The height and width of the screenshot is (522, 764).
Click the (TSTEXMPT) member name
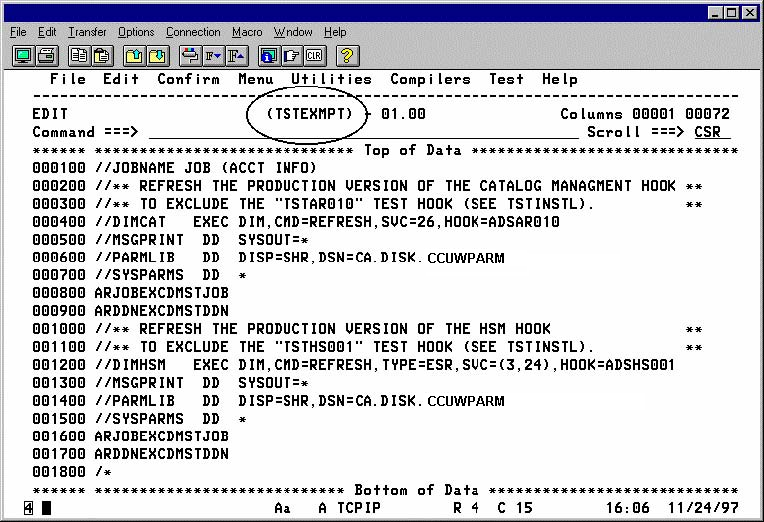pyautogui.click(x=309, y=114)
